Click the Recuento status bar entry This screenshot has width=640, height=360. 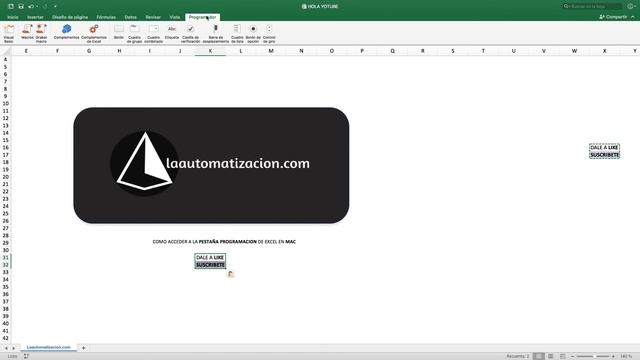518,356
